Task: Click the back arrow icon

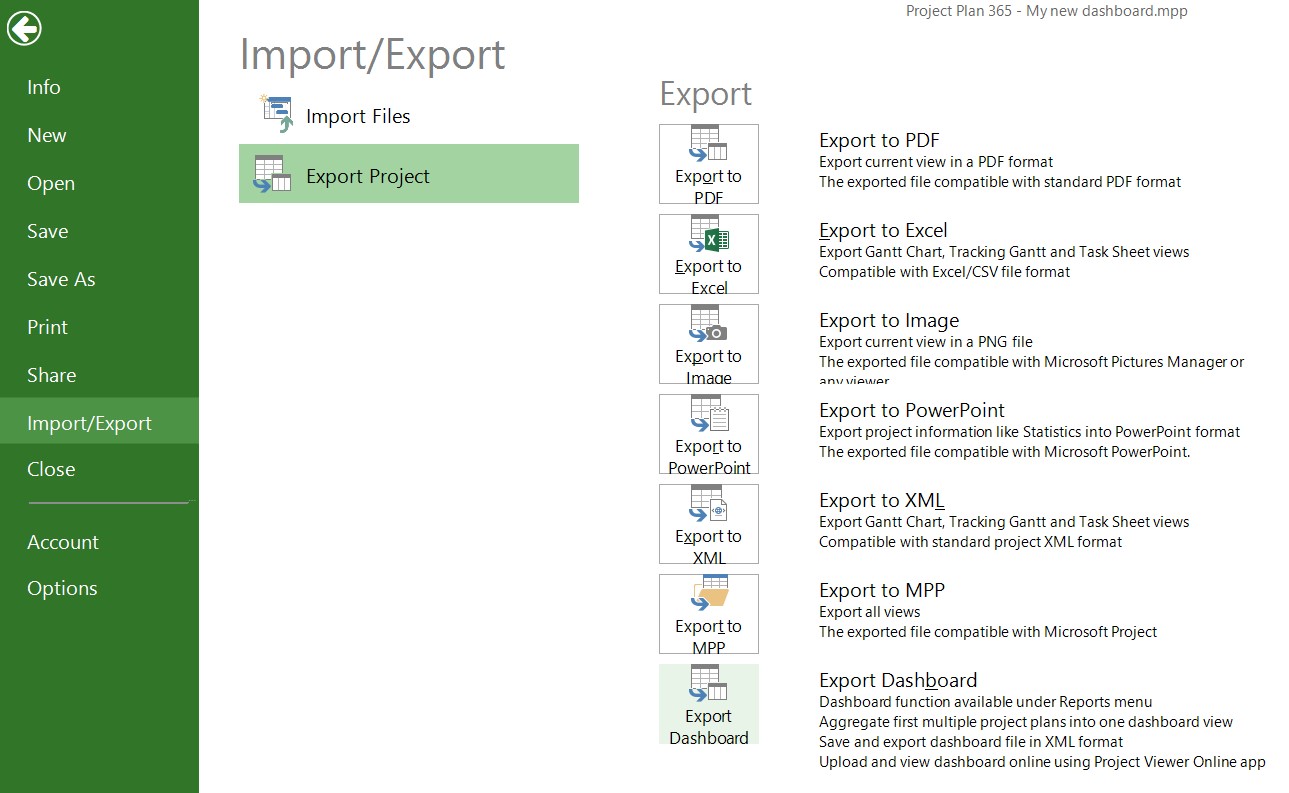Action: 24,29
